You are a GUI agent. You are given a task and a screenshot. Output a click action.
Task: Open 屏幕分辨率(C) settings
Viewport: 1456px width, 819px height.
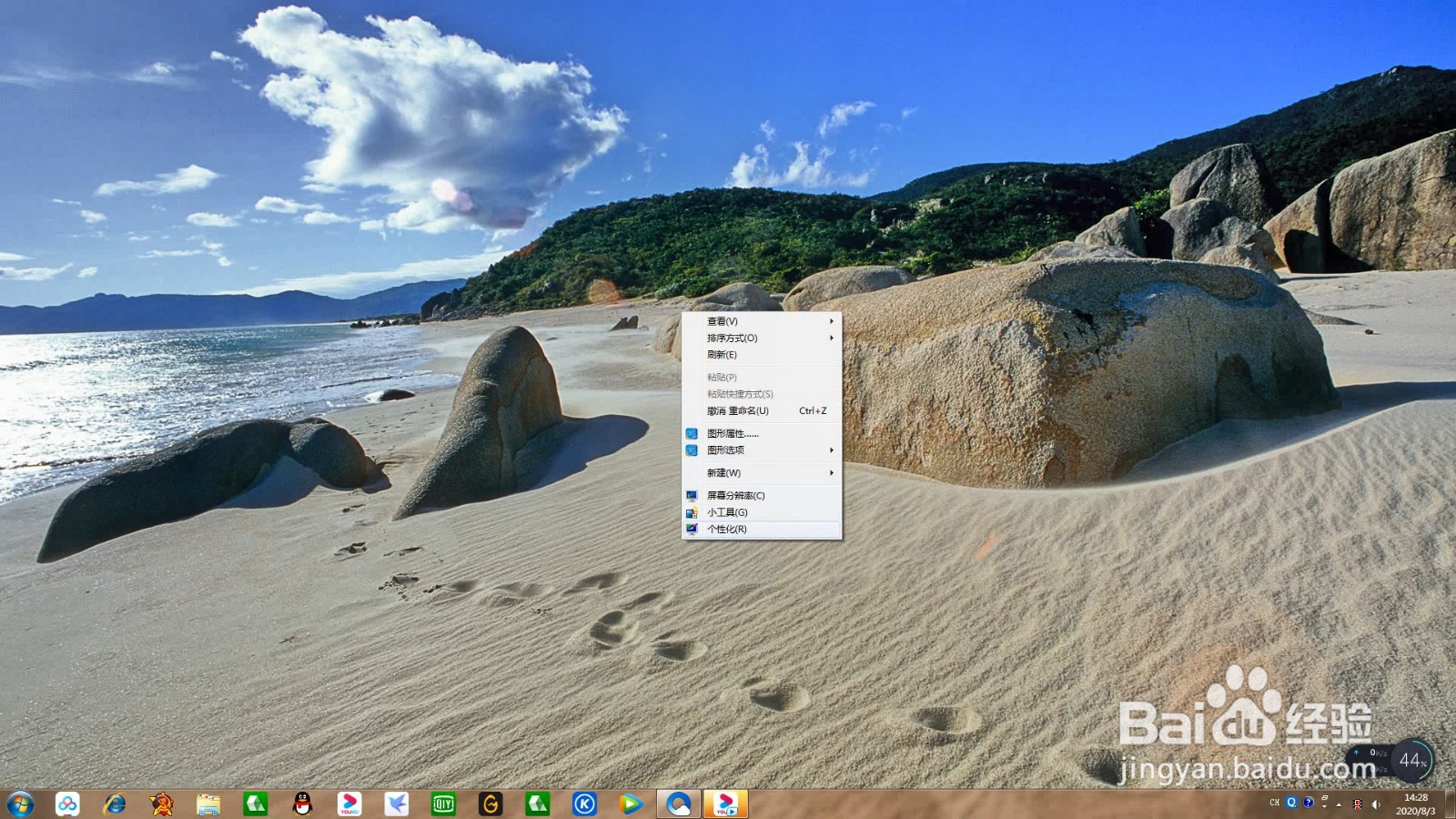(x=762, y=496)
